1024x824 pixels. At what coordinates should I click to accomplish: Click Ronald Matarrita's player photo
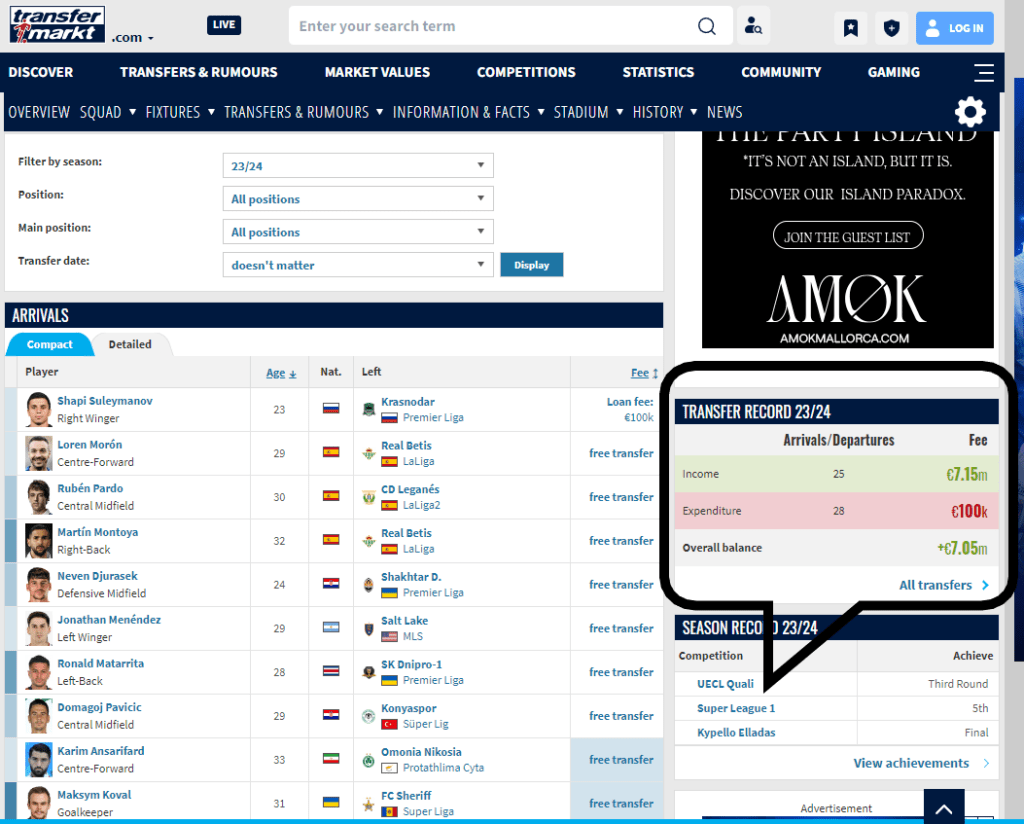39,672
